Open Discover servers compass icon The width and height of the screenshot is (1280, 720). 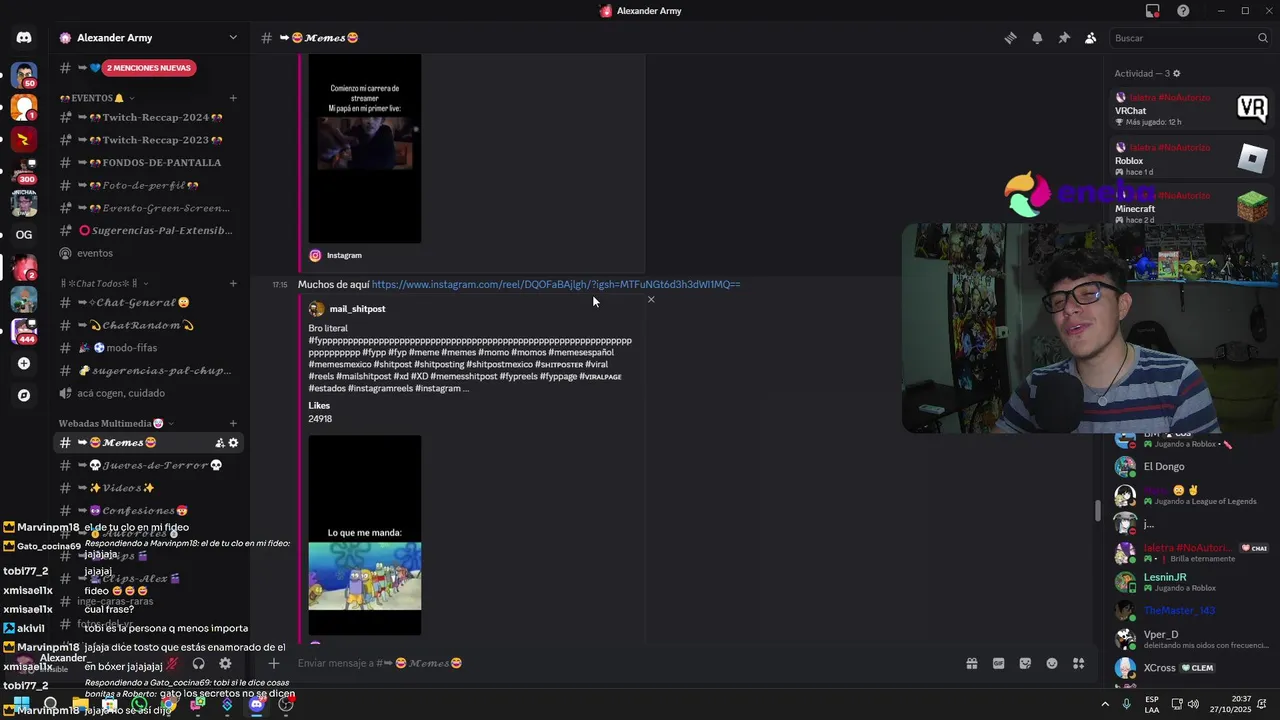(24, 395)
